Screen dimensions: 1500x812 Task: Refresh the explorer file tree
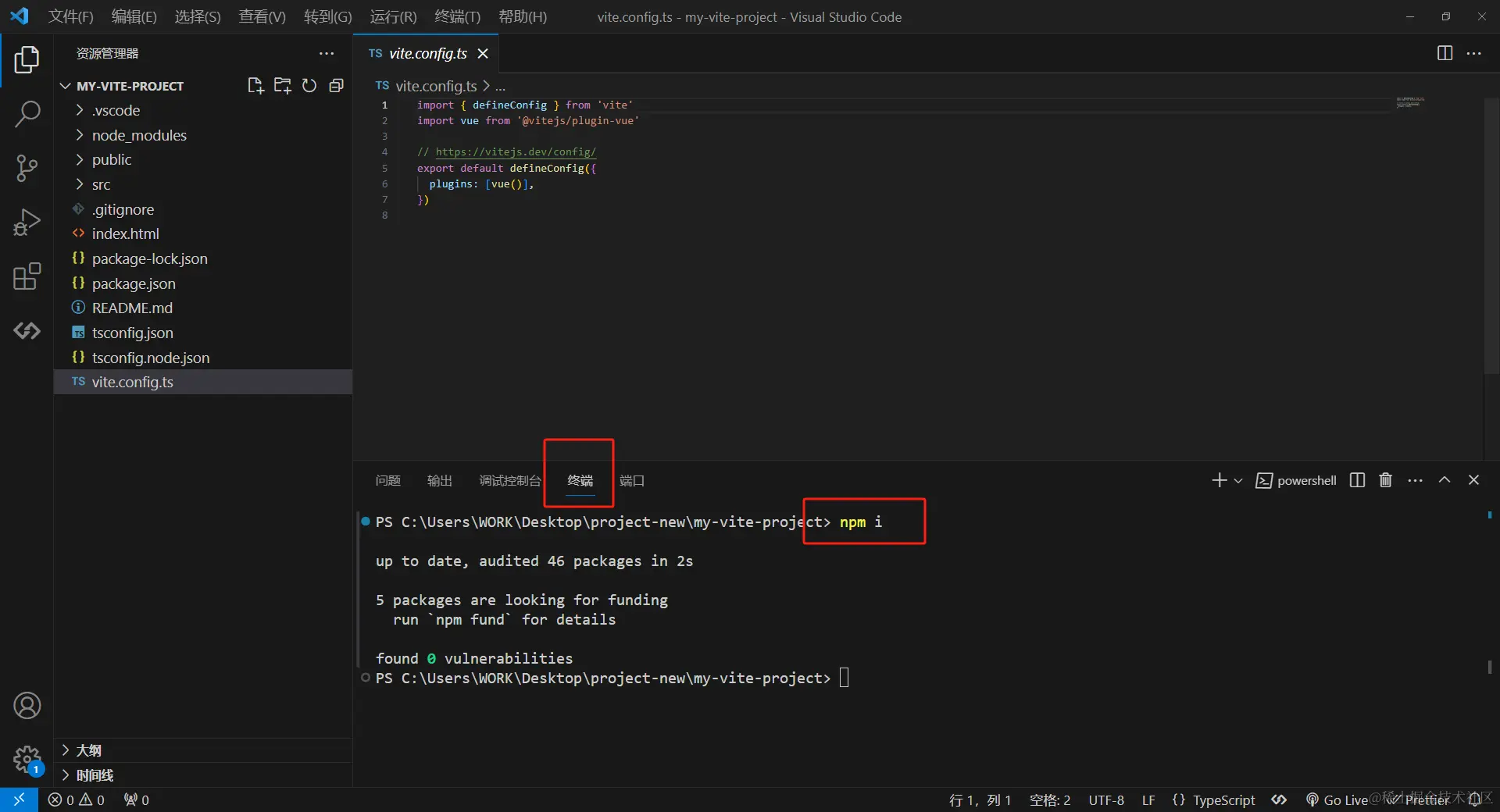click(x=309, y=86)
